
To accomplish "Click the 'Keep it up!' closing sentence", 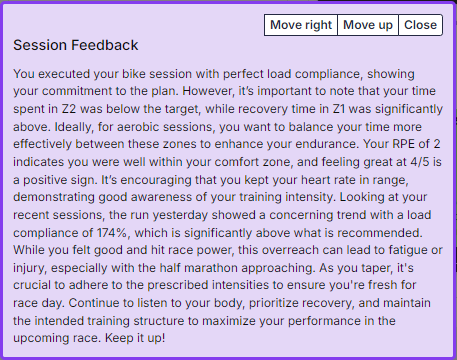I will [135, 338].
